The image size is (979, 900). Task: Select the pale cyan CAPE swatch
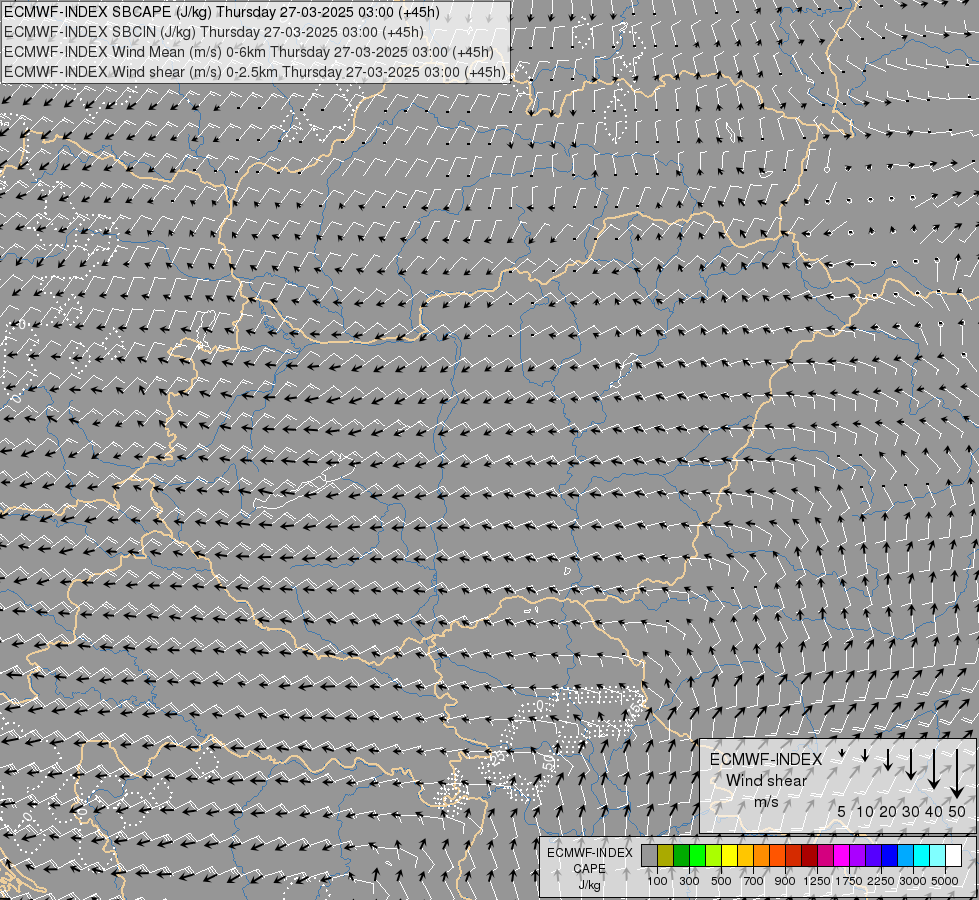tap(937, 855)
